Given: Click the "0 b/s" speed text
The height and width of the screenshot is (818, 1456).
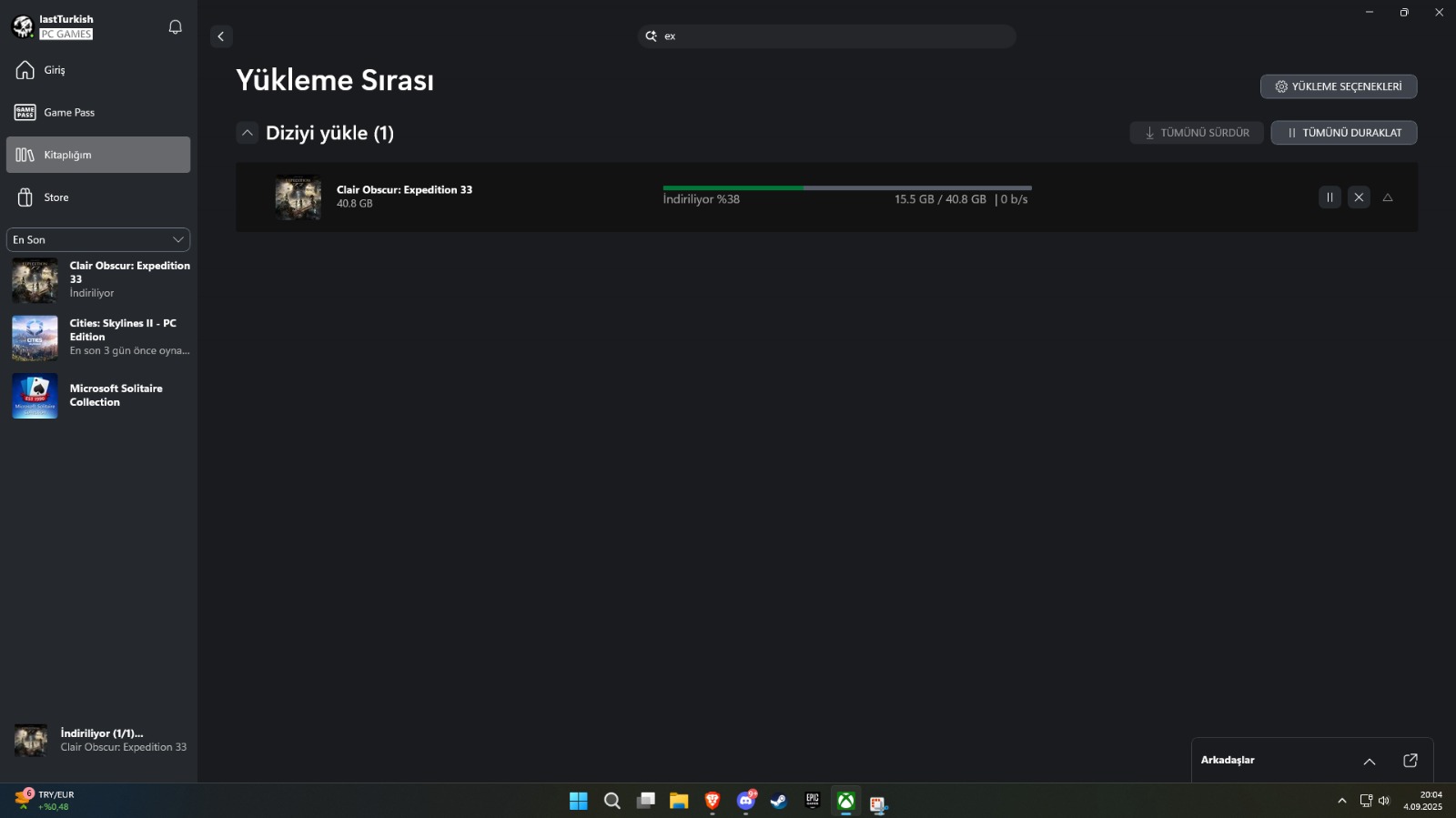Looking at the screenshot, I should point(1014,199).
